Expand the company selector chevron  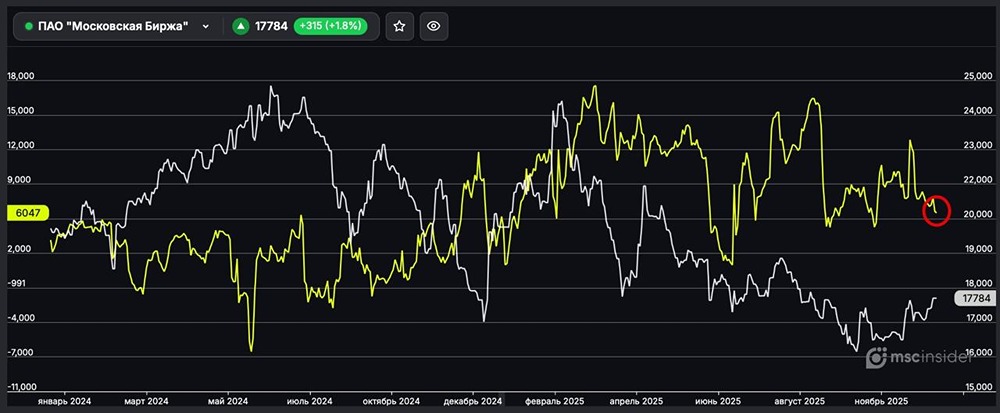coord(206,27)
